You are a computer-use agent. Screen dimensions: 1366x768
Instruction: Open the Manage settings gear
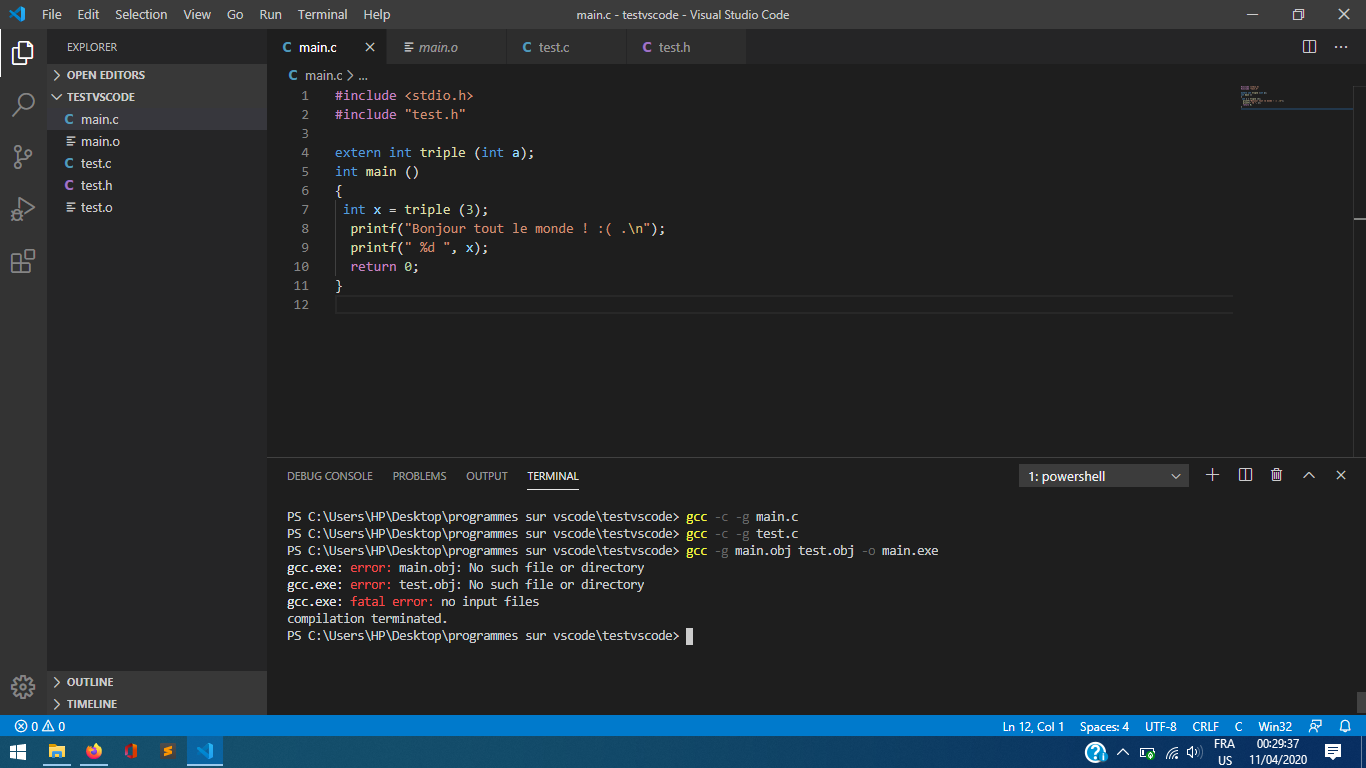[x=23, y=687]
